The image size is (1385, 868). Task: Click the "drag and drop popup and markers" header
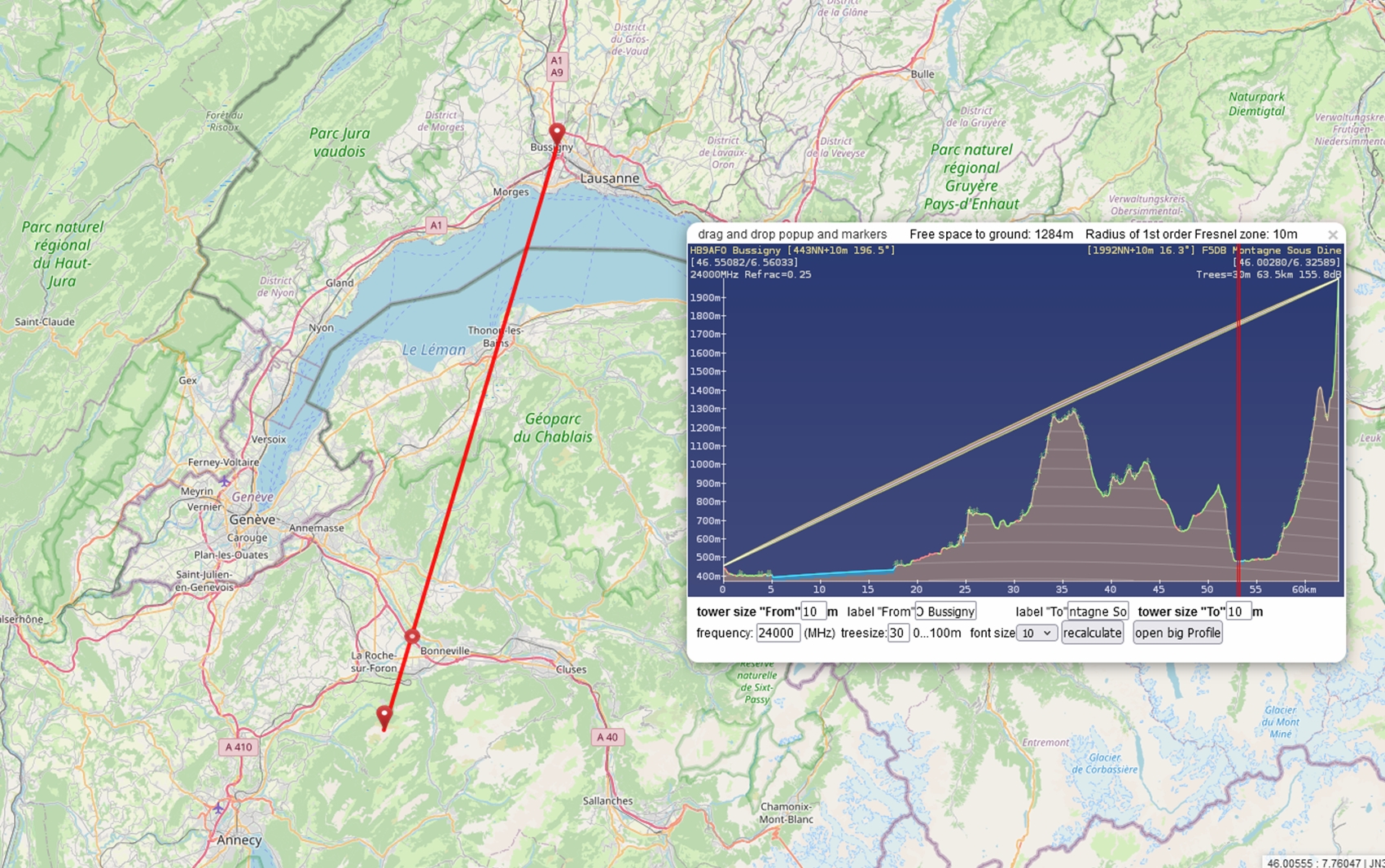pos(792,235)
